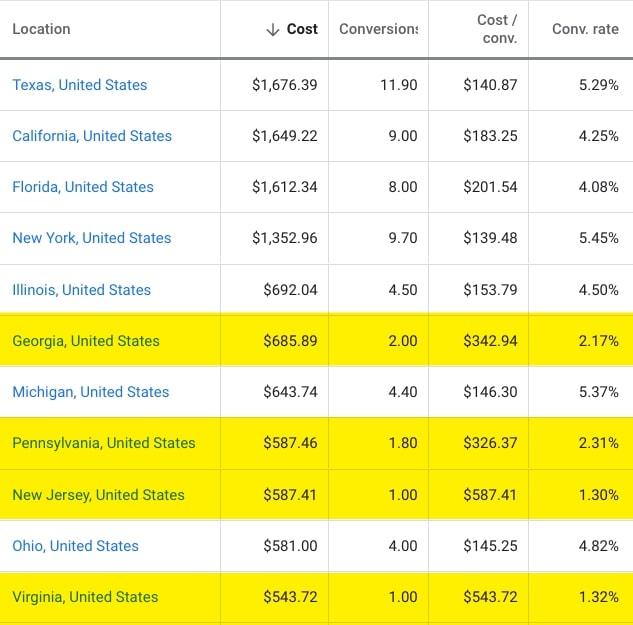The image size is (633, 625).
Task: Sort by the Conversions column header
Action: 378,29
